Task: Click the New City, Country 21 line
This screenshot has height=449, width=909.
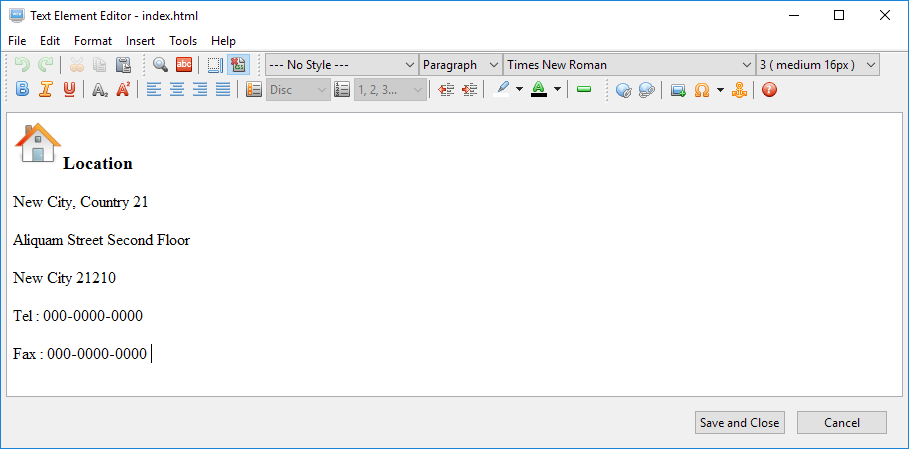Action: click(x=81, y=202)
